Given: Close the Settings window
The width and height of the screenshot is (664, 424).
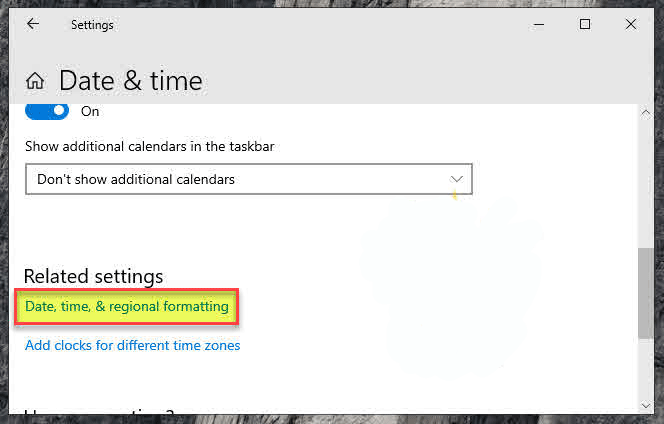Looking at the screenshot, I should click(631, 25).
